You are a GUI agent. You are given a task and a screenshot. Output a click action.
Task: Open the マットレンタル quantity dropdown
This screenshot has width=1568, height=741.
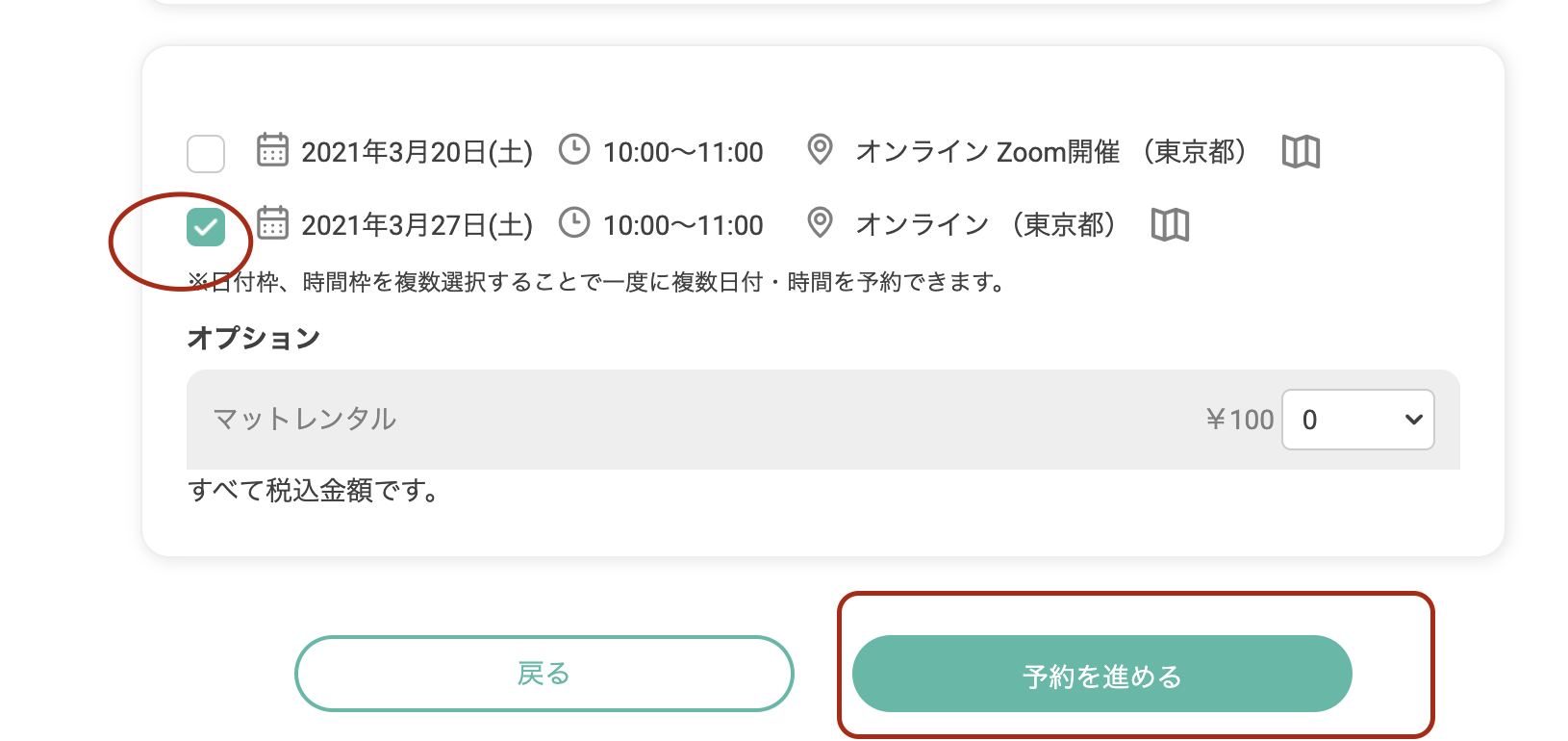point(1357,420)
